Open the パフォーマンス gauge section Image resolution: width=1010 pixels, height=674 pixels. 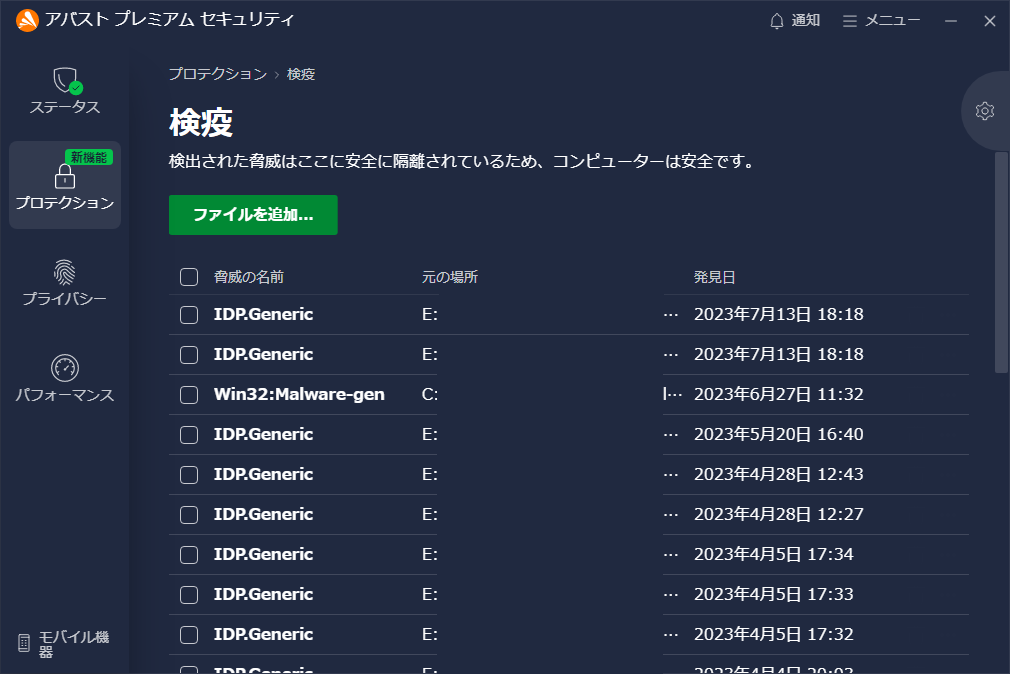pyautogui.click(x=64, y=378)
